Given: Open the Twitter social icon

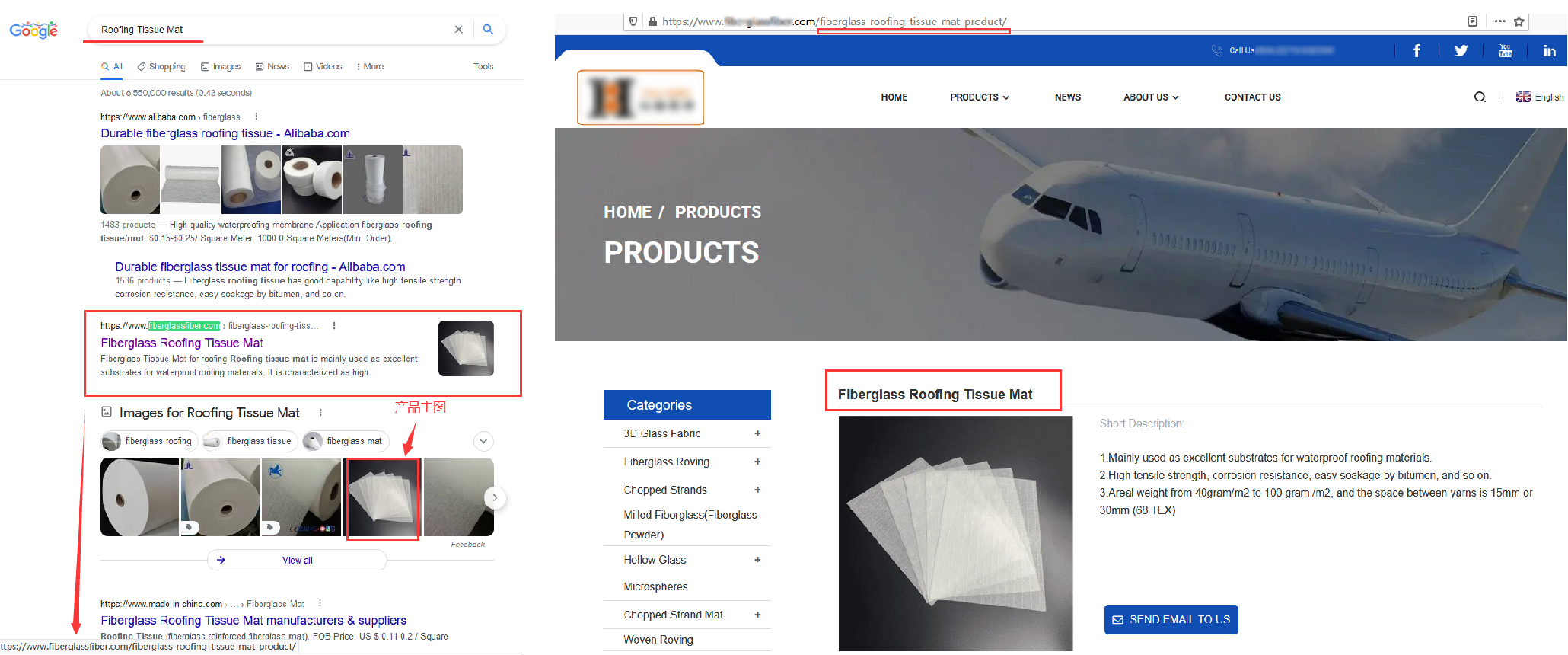Looking at the screenshot, I should click(1461, 51).
